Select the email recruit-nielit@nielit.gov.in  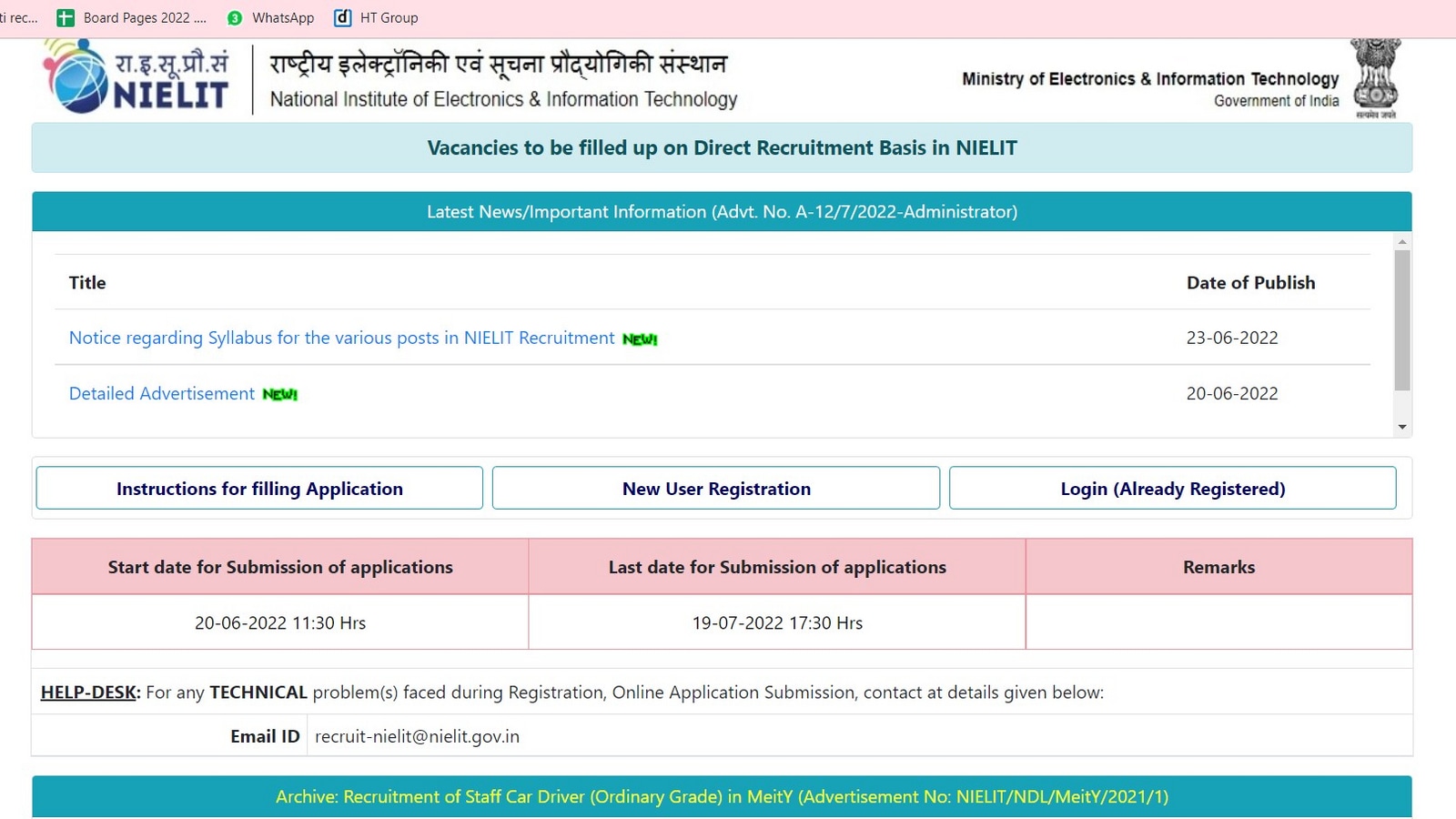coord(417,736)
